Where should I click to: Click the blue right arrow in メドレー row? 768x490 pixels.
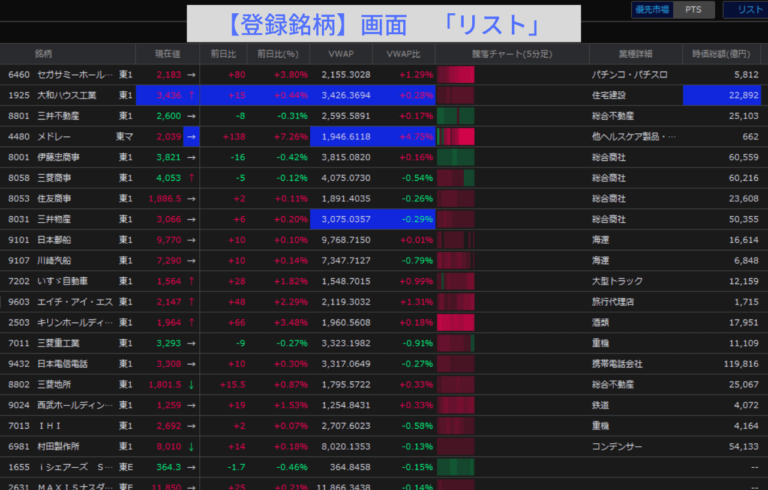(191, 137)
